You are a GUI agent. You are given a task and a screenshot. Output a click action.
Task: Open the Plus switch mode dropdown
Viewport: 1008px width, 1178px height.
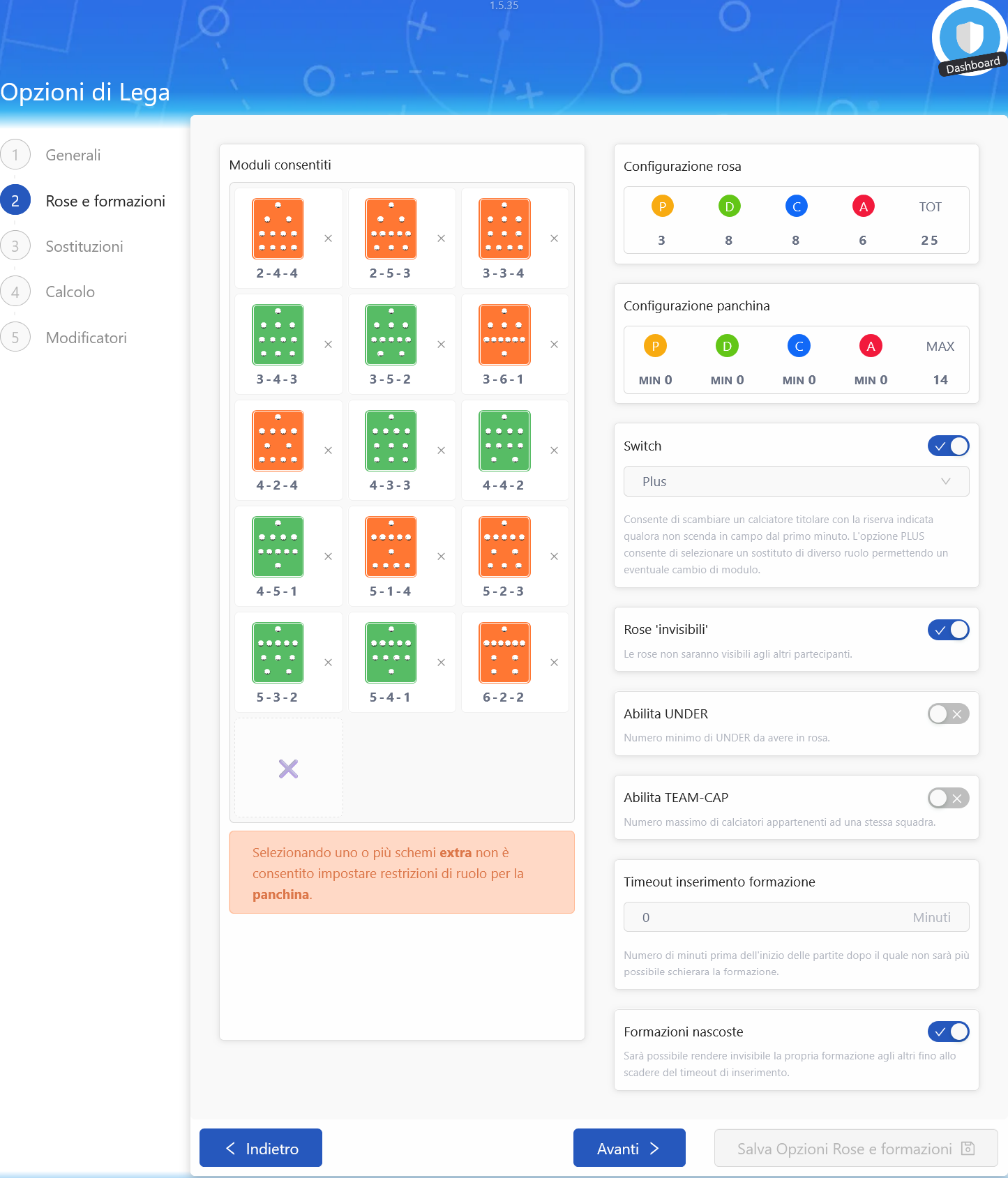796,482
